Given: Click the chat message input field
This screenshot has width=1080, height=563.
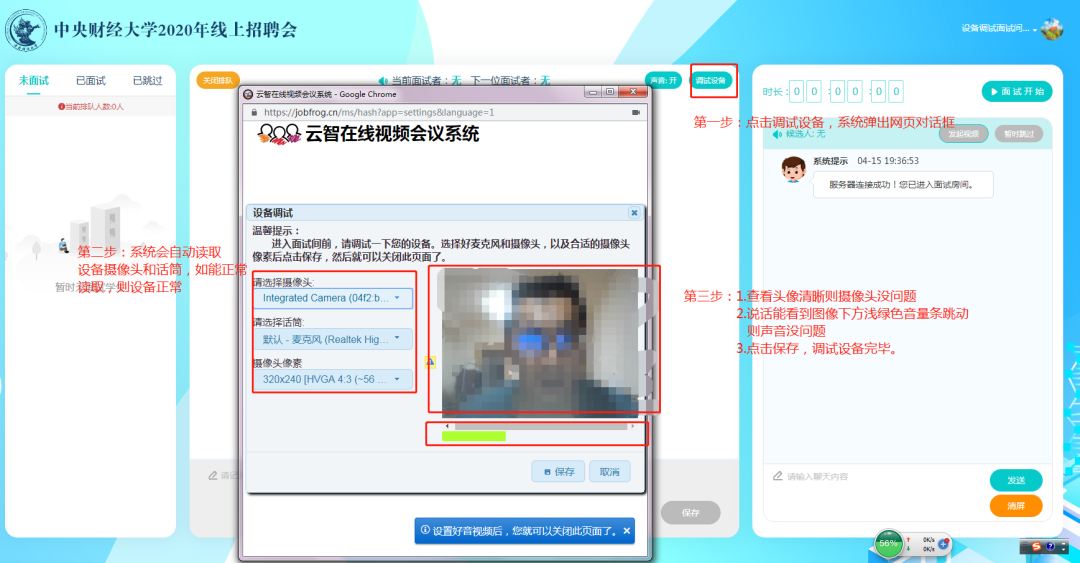Looking at the screenshot, I should pyautogui.click(x=870, y=477).
